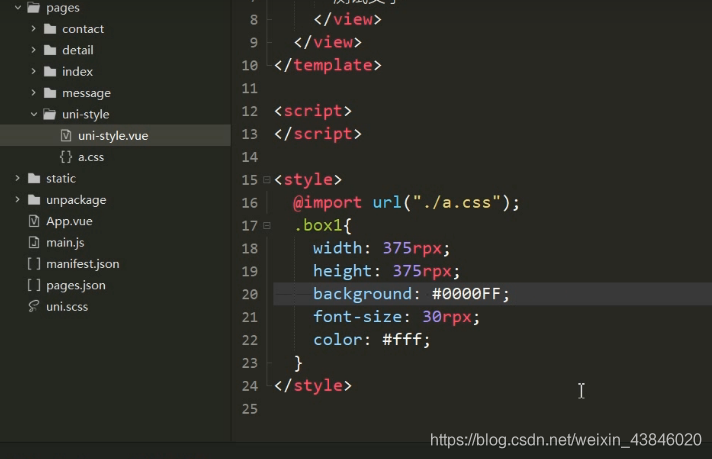Image resolution: width=712 pixels, height=459 pixels.
Task: Collapse the uni-style folder chevron
Action: (34, 114)
